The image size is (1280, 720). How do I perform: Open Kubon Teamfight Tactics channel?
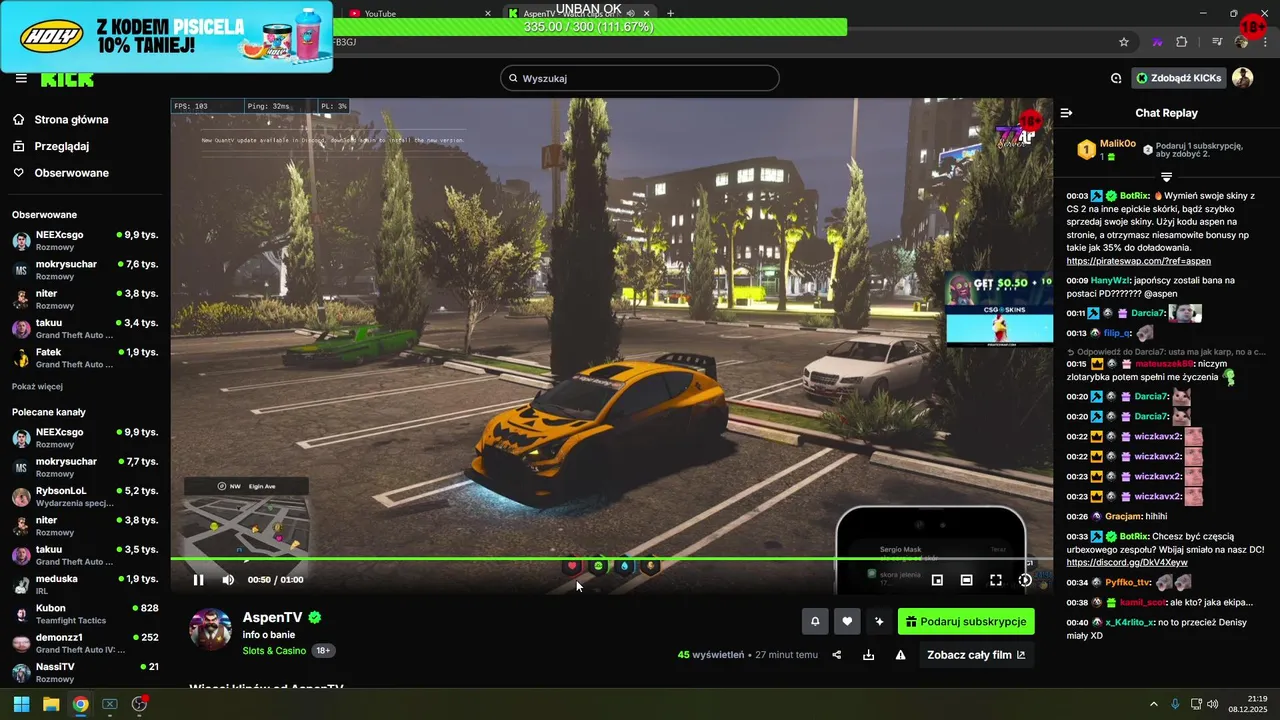click(85, 614)
